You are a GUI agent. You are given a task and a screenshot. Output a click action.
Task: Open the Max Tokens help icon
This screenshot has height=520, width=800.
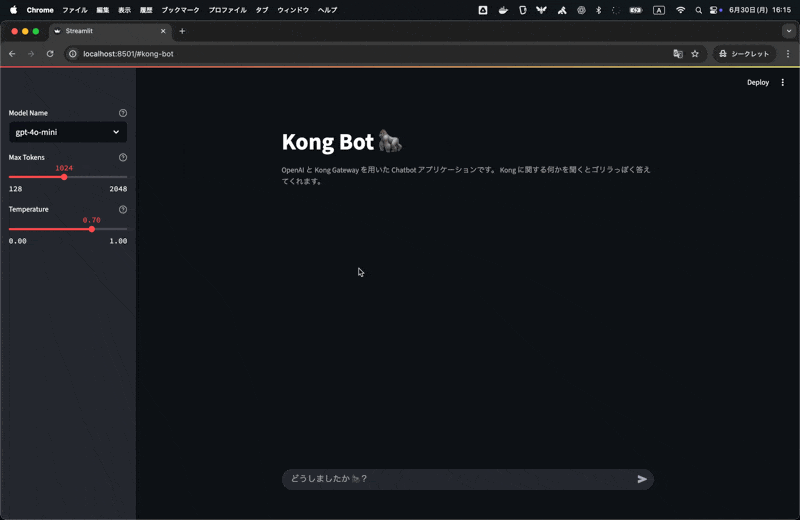click(x=123, y=158)
